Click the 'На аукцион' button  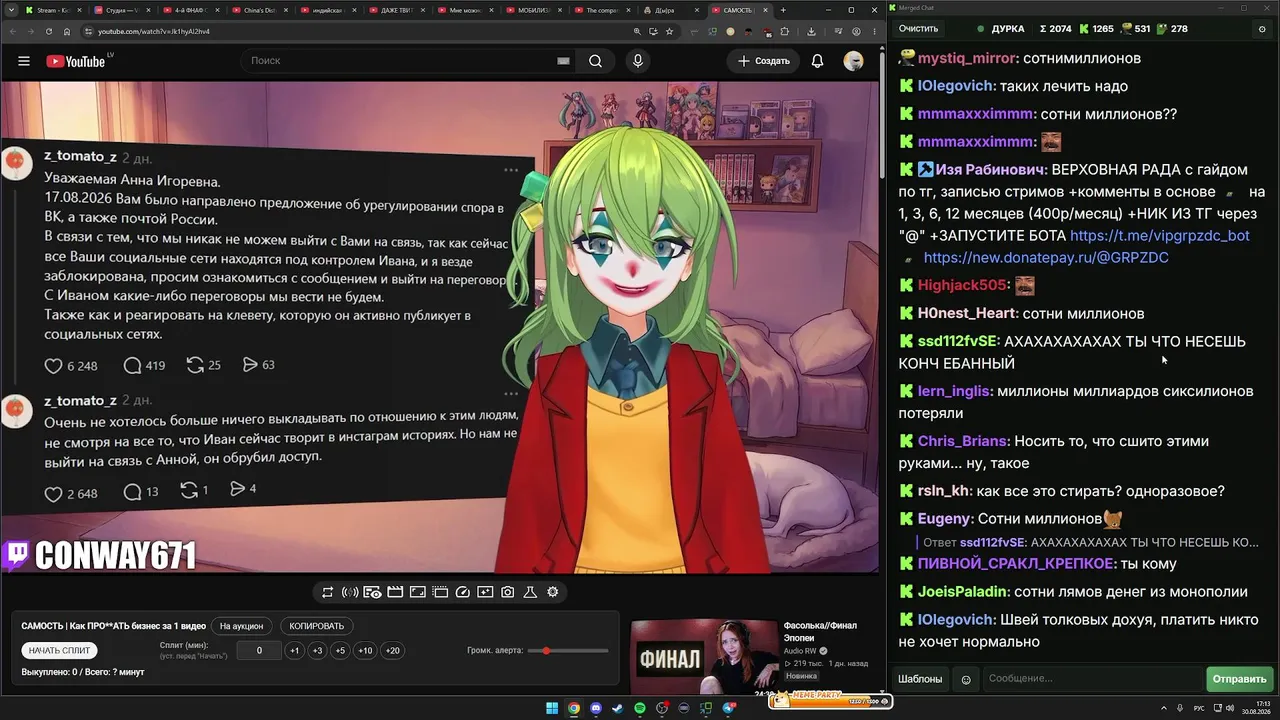click(x=241, y=626)
